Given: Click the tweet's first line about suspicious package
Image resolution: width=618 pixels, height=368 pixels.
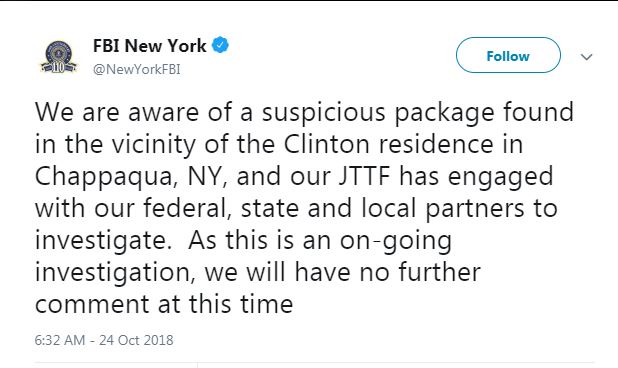Looking at the screenshot, I should click(304, 113).
